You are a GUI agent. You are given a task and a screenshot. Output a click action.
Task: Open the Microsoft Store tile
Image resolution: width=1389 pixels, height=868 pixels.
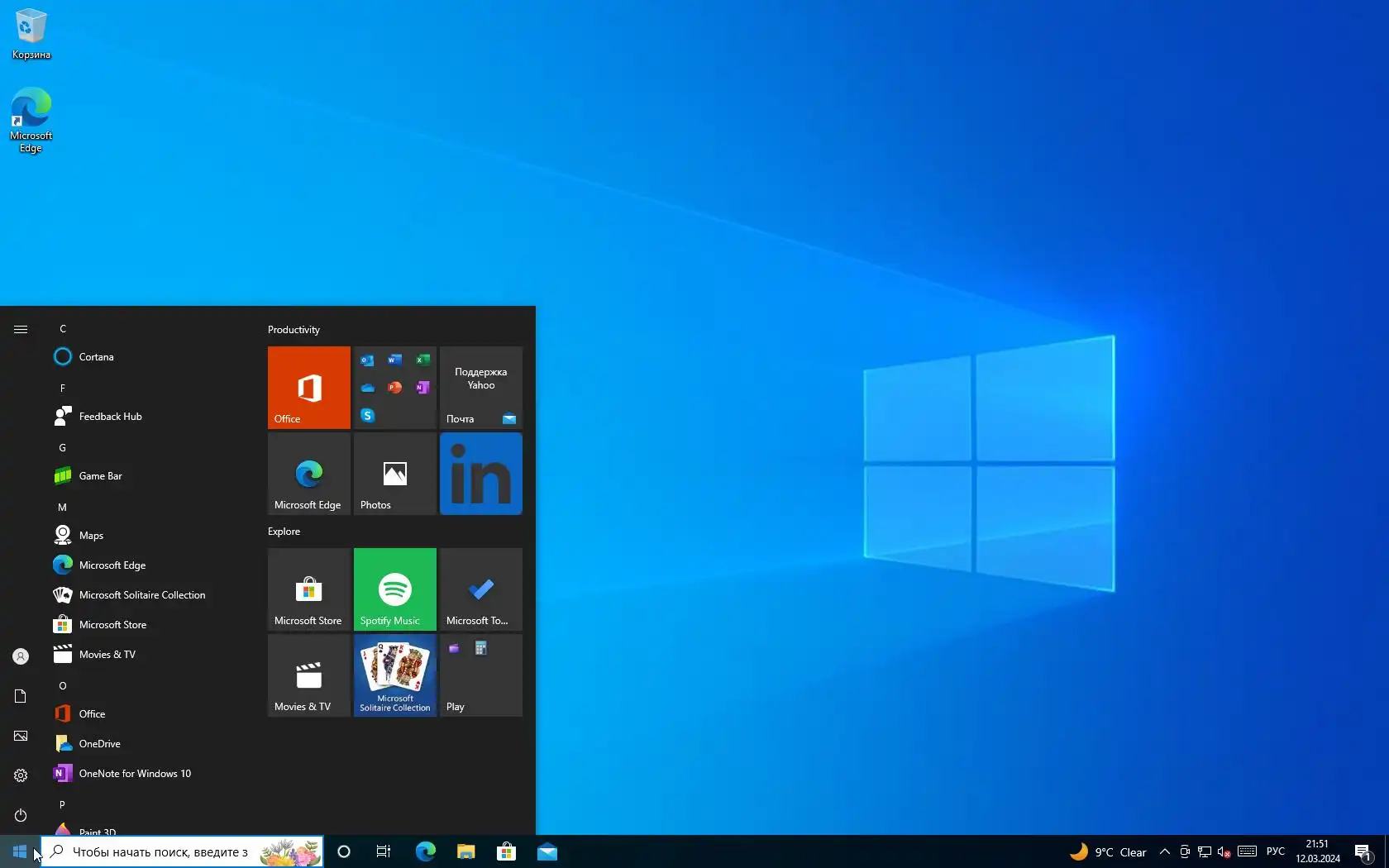pos(309,589)
